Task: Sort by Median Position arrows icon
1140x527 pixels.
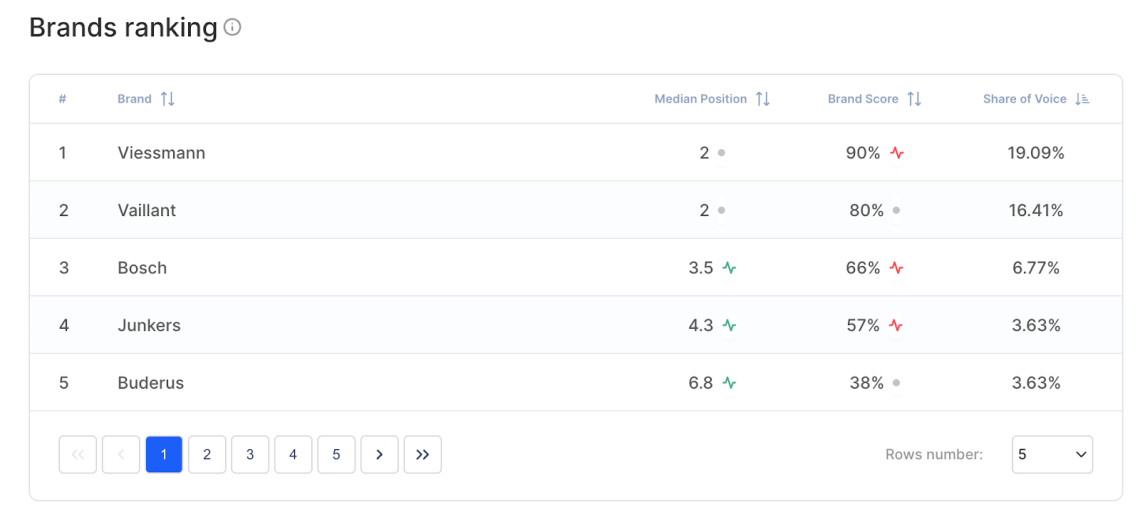Action: (763, 99)
